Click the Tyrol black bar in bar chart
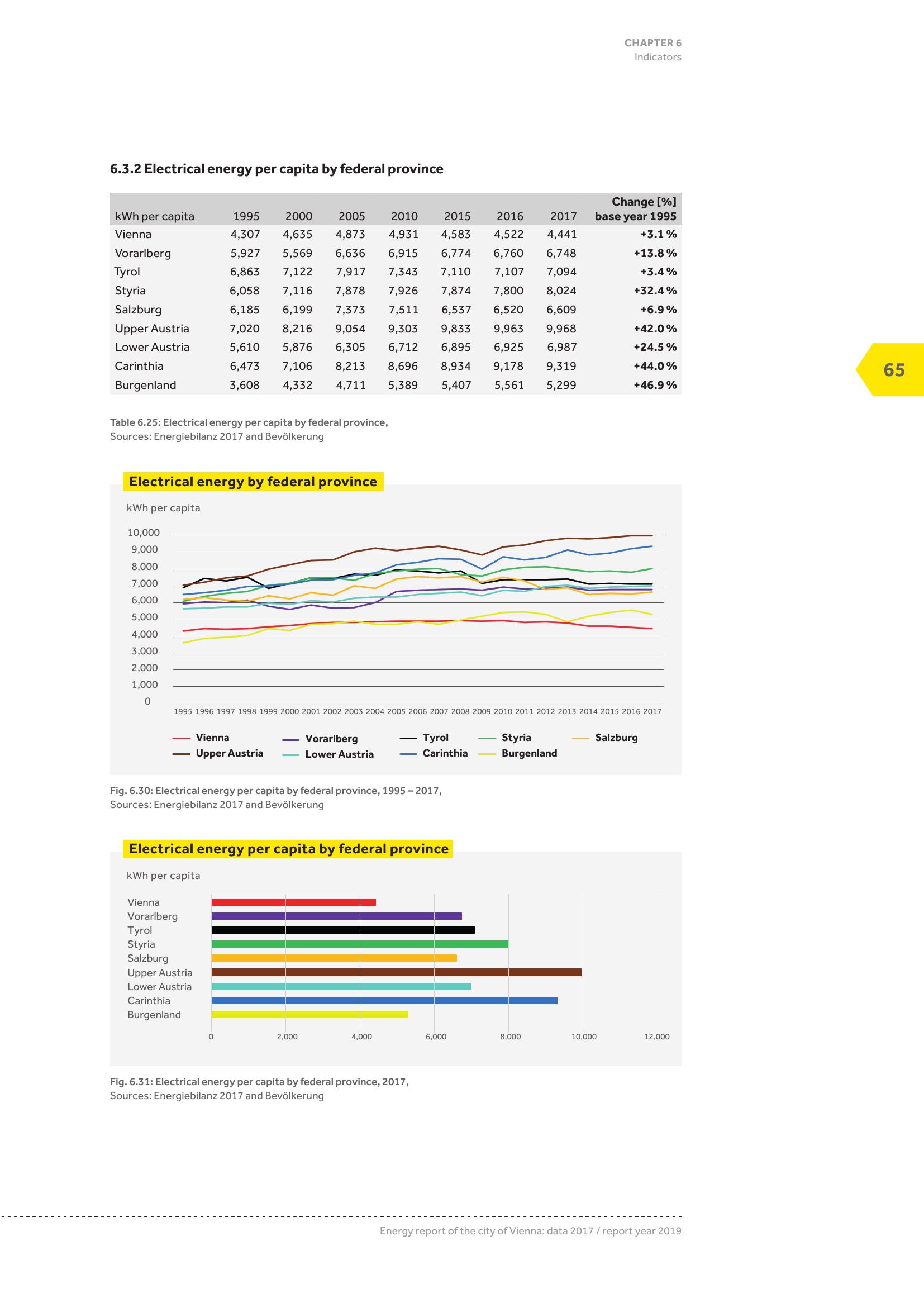The height and width of the screenshot is (1307, 924). [x=342, y=930]
